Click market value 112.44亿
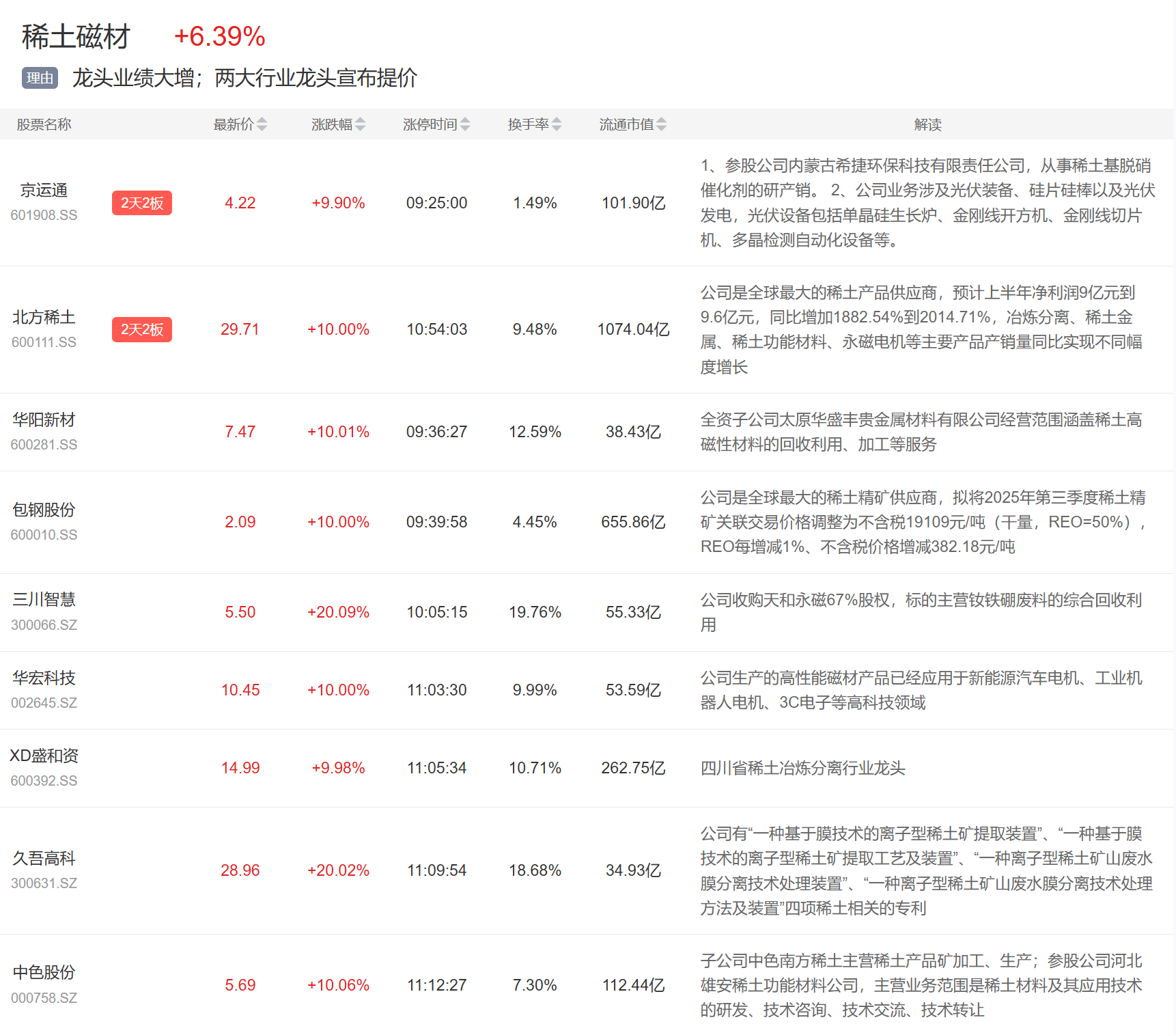The image size is (1176, 1035). 633,985
